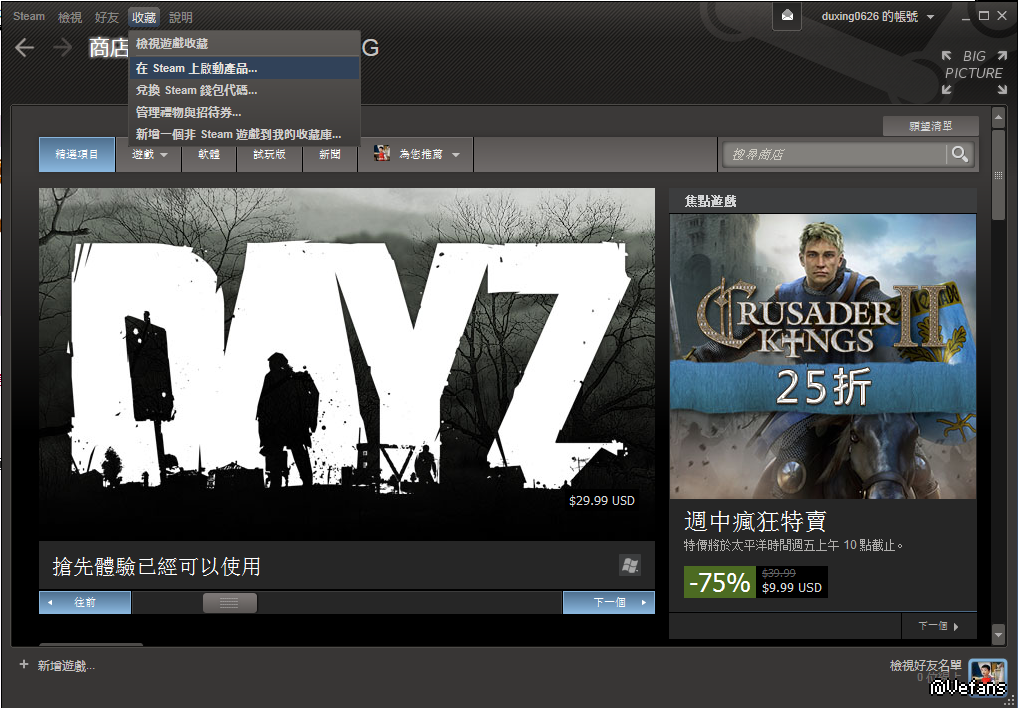Expand the 為您推薦 dropdown arrow

[456, 155]
